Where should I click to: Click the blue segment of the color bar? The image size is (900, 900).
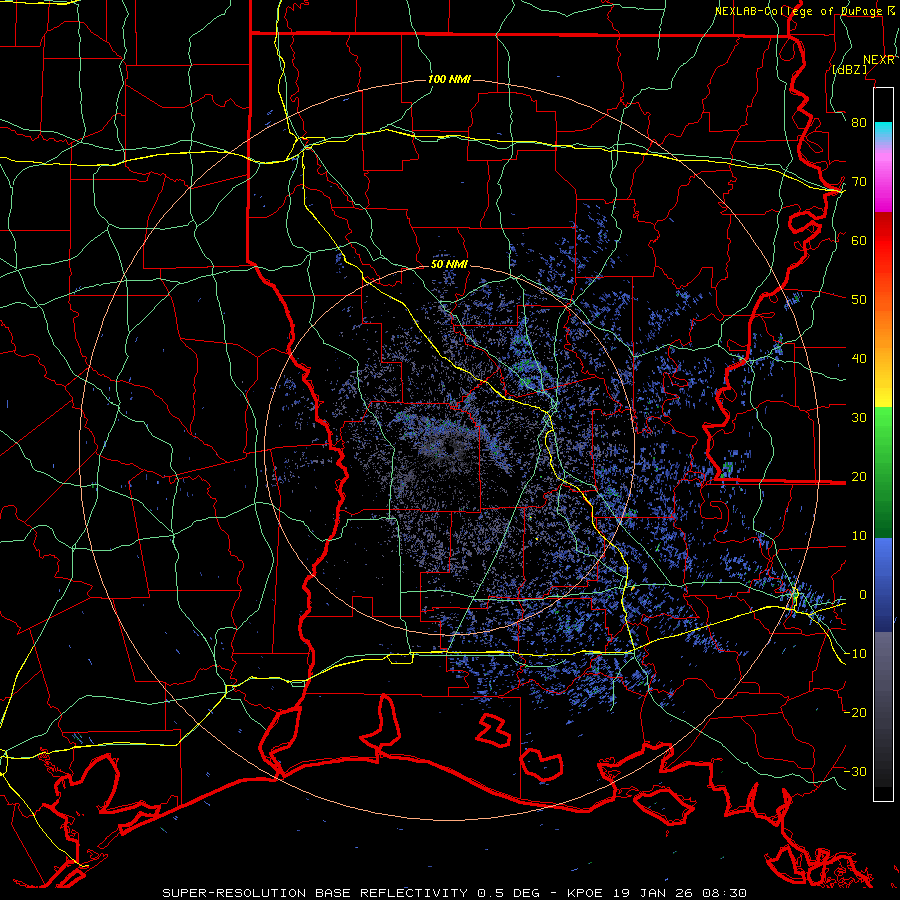click(883, 584)
